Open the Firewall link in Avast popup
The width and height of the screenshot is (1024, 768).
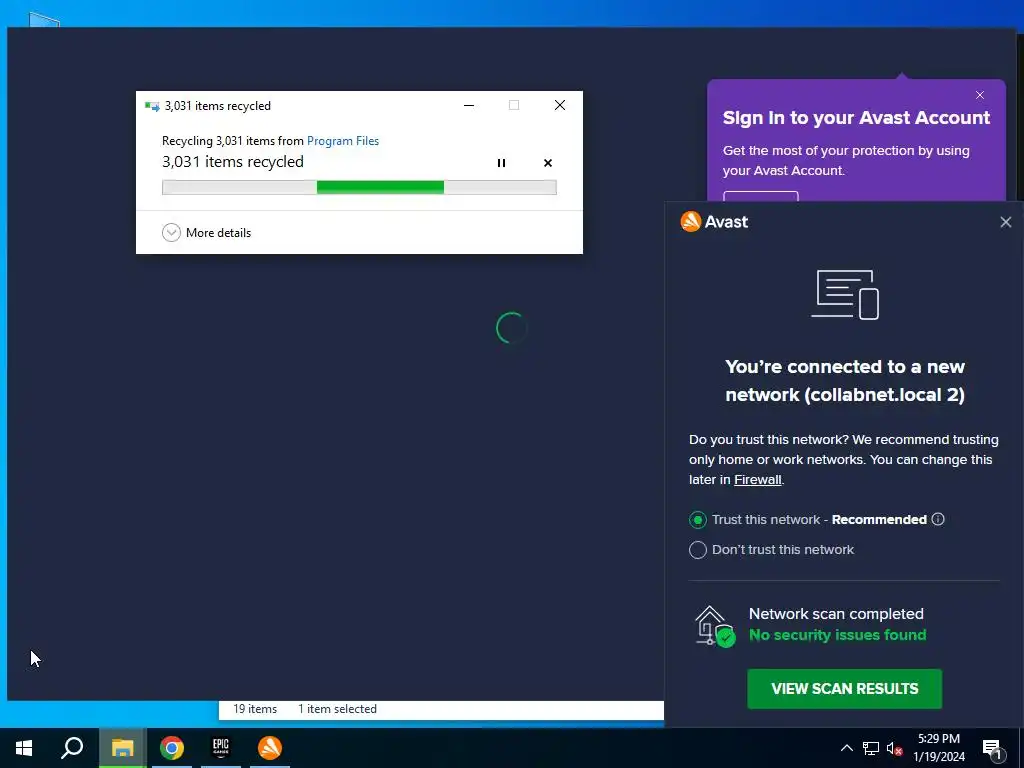[x=758, y=480]
